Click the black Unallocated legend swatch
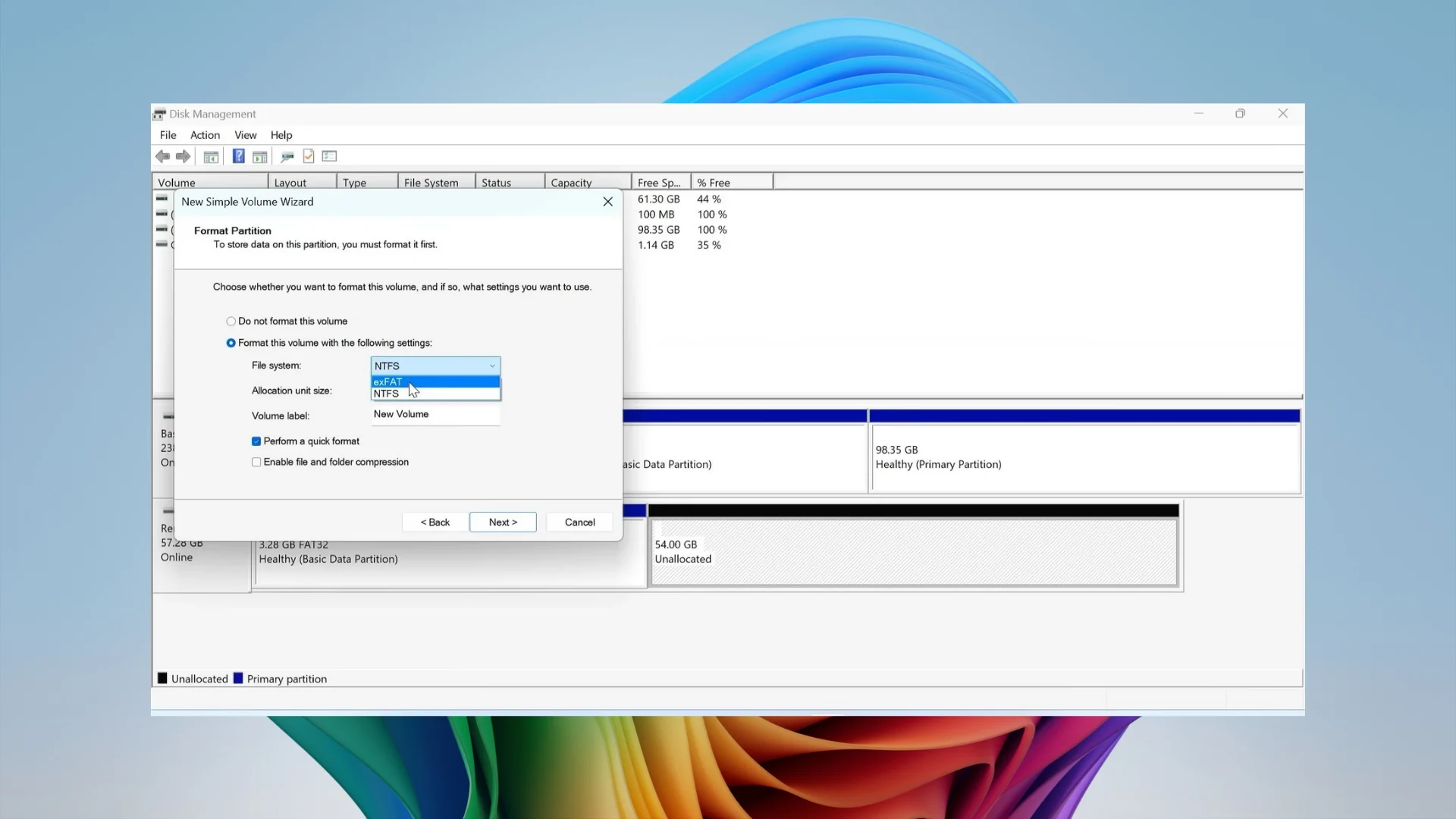This screenshot has height=819, width=1456. point(162,678)
